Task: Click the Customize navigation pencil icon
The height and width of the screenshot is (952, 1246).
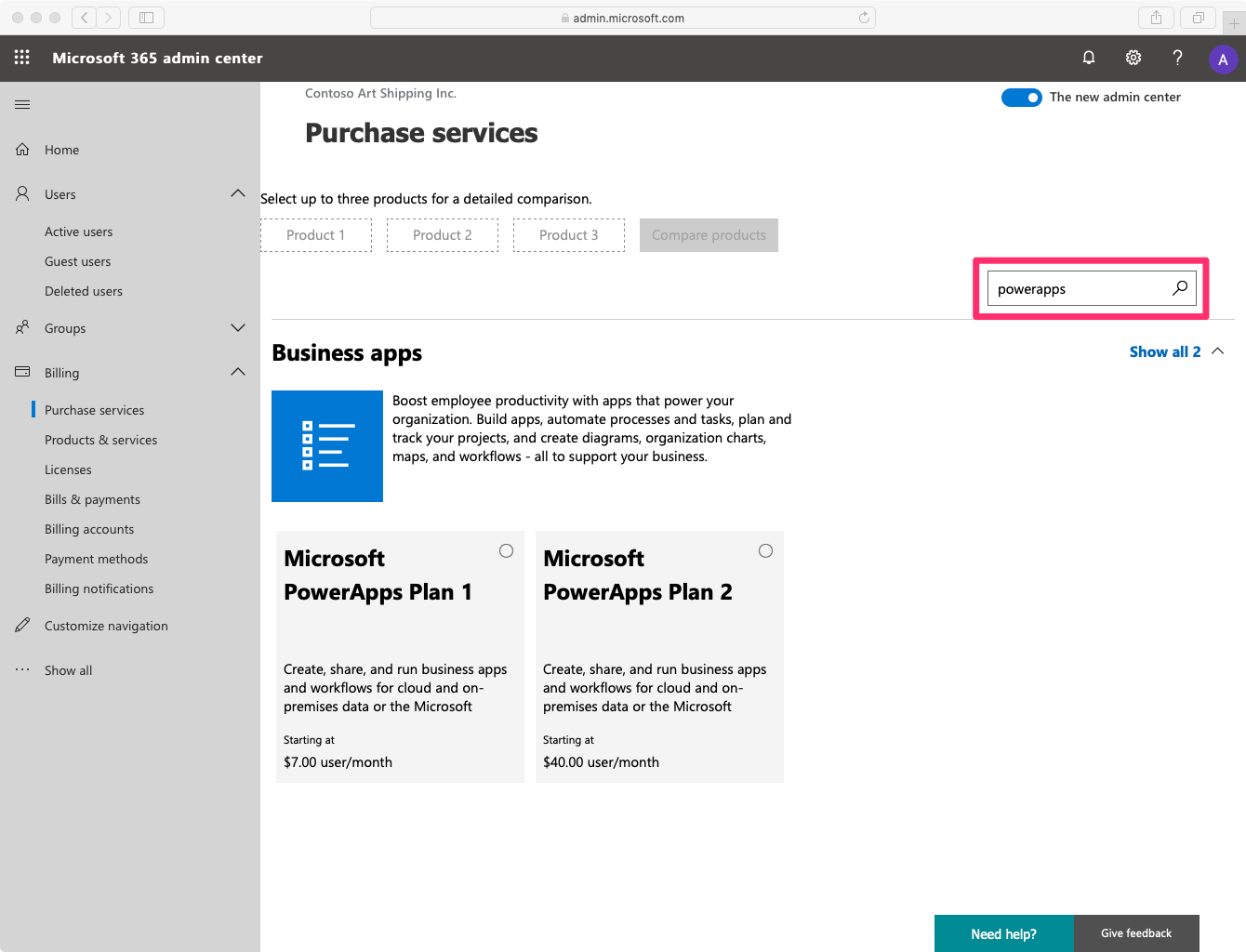Action: (22, 625)
